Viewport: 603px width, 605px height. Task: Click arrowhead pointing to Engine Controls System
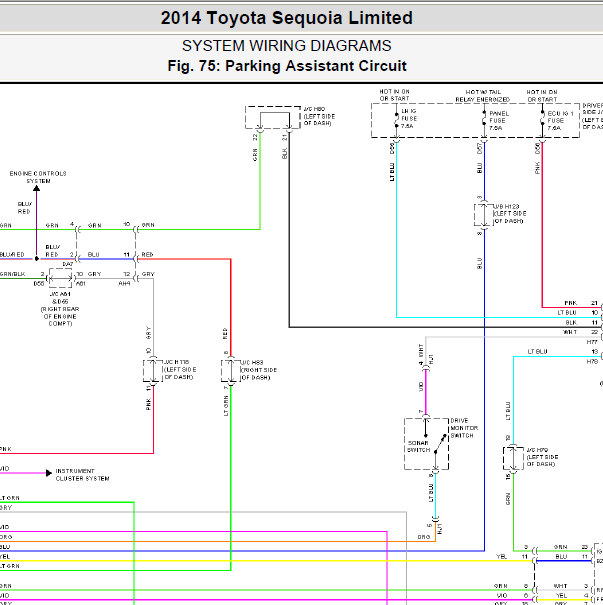point(36,188)
